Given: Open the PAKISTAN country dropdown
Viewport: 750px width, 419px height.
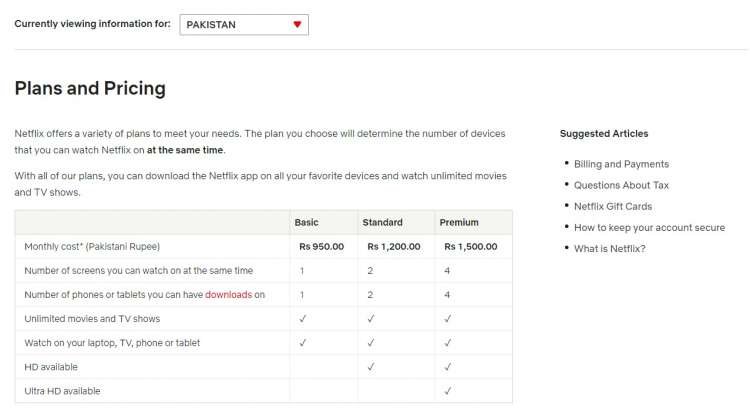Looking at the screenshot, I should 243,24.
